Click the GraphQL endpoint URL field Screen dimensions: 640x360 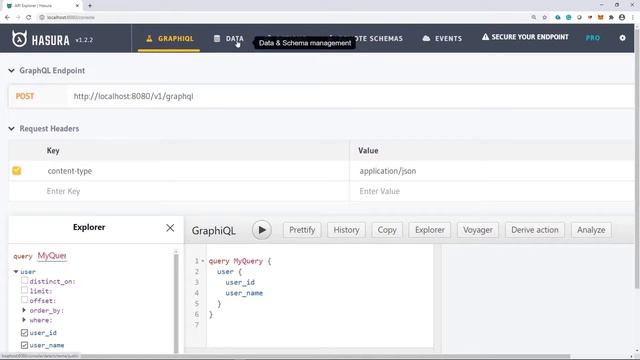point(351,96)
